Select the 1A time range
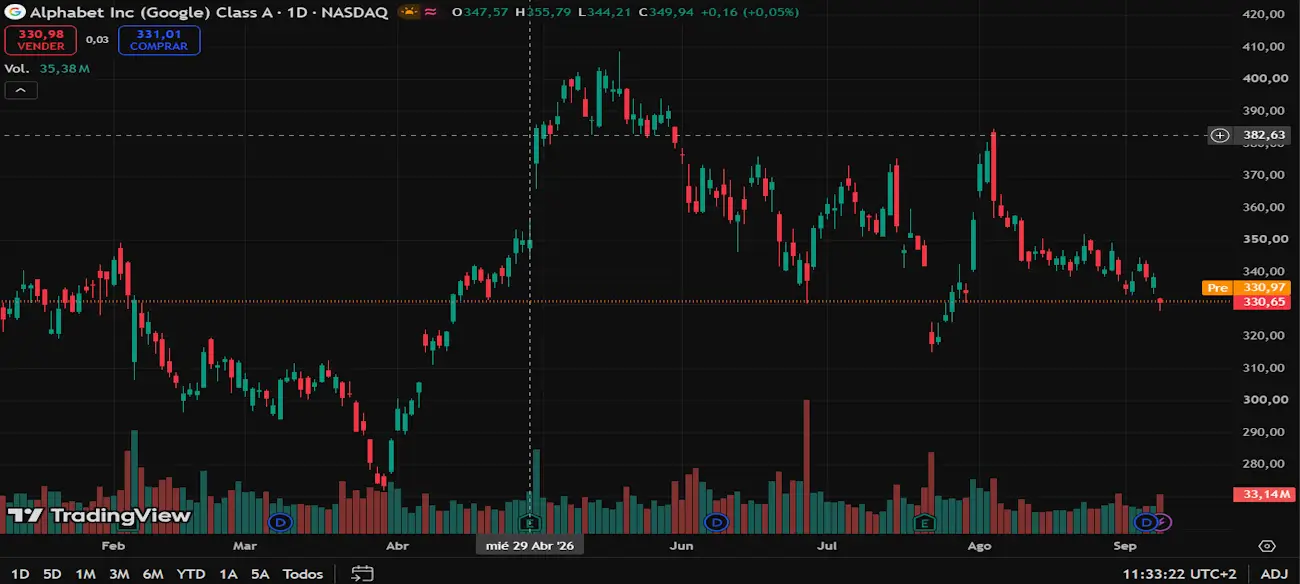This screenshot has width=1300, height=584. [x=228, y=574]
